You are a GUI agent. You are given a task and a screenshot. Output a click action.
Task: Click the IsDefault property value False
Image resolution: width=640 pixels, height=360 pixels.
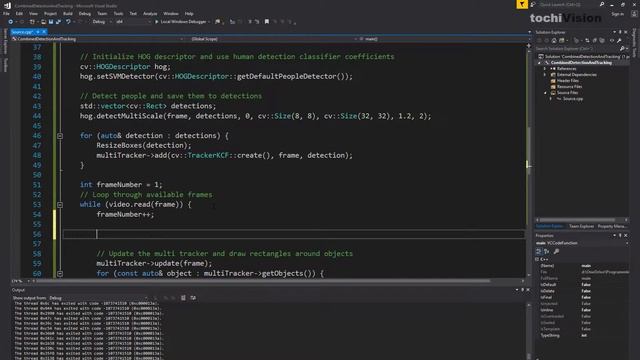pos(586,284)
